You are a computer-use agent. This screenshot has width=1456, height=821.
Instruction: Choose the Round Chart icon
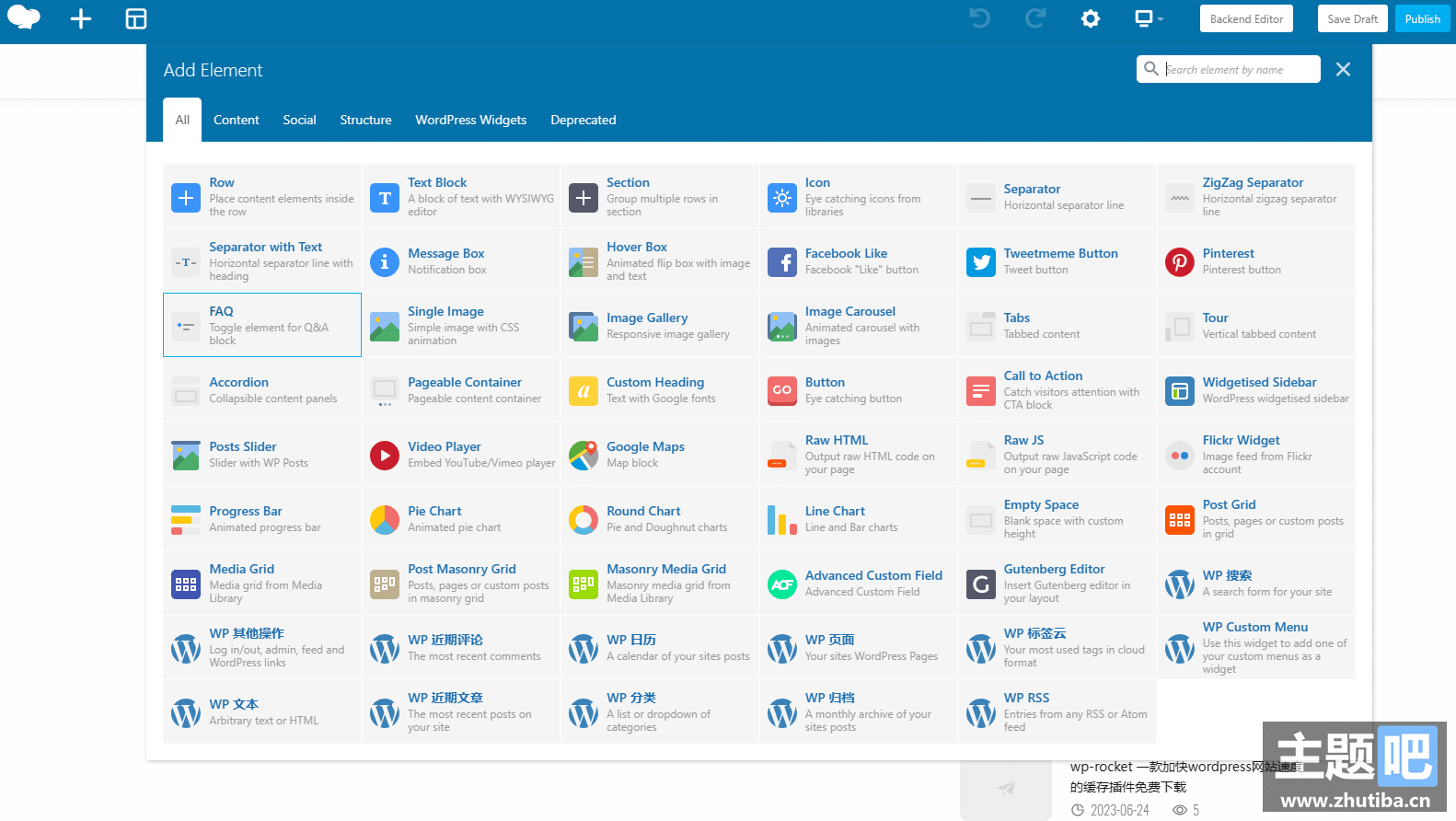(x=584, y=520)
